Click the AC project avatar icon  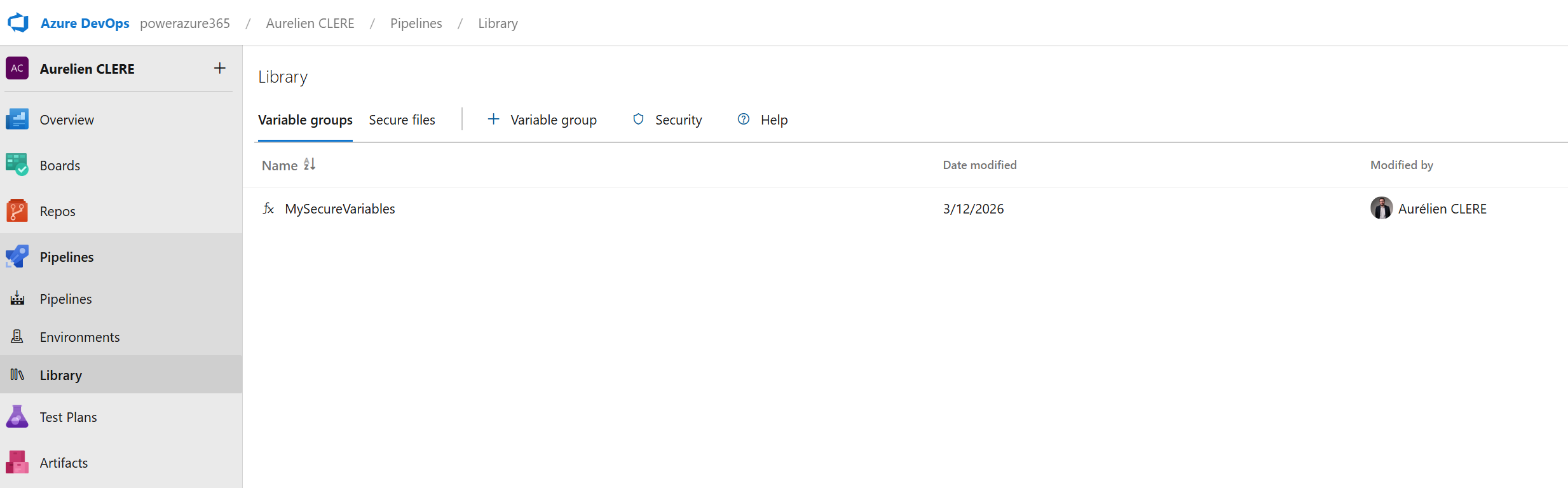point(17,68)
